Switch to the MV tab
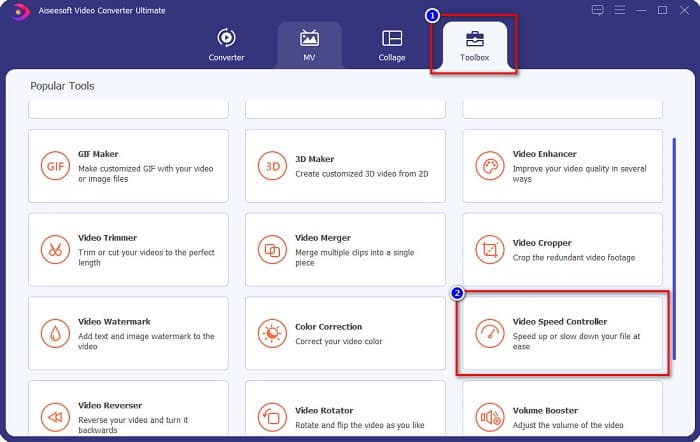Screen dimensions: 700x442 (x=309, y=45)
